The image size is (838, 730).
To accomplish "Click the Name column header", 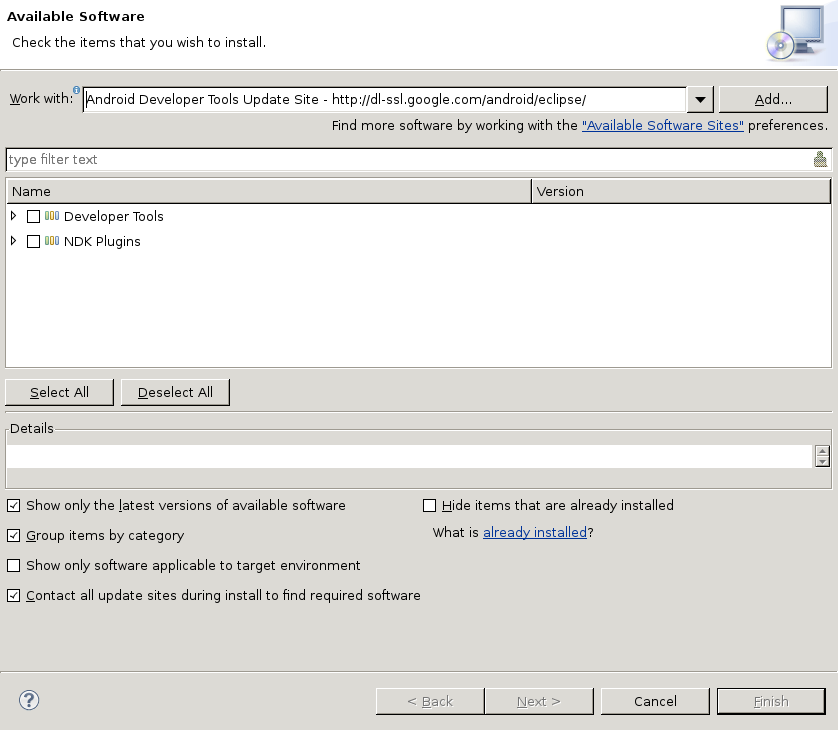I will point(269,191).
